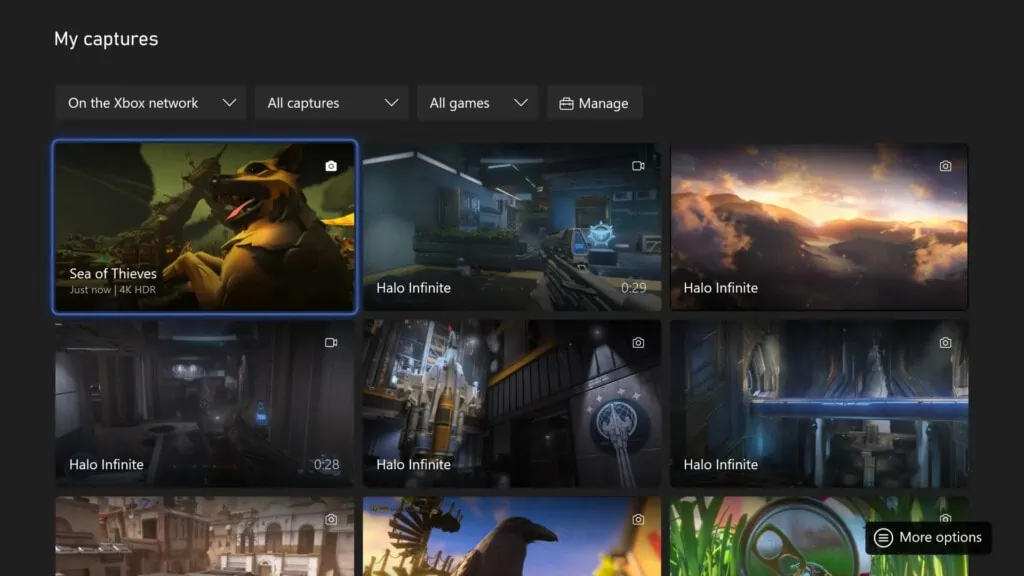Open the 0:29 Halo Infinite video clip
1024x576 pixels.
click(512, 227)
